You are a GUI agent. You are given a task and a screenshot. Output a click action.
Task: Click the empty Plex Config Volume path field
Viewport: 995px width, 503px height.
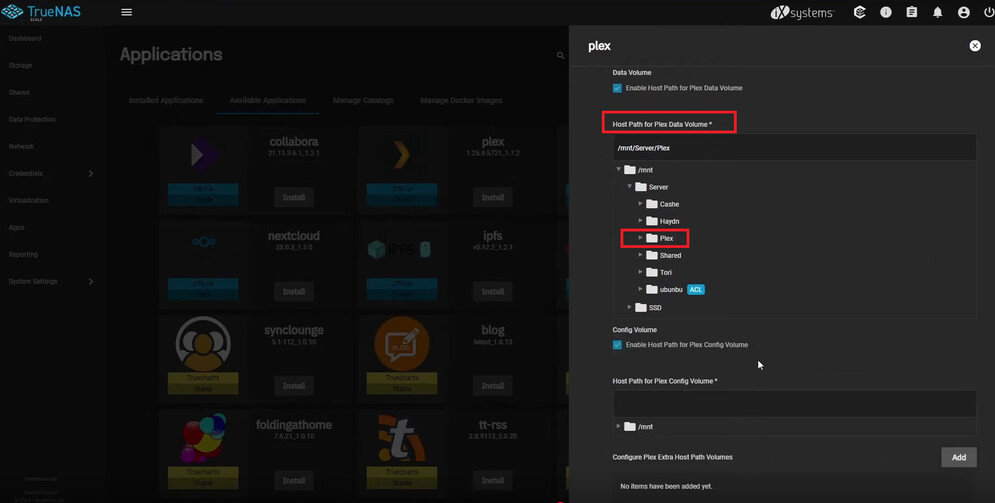tap(794, 404)
